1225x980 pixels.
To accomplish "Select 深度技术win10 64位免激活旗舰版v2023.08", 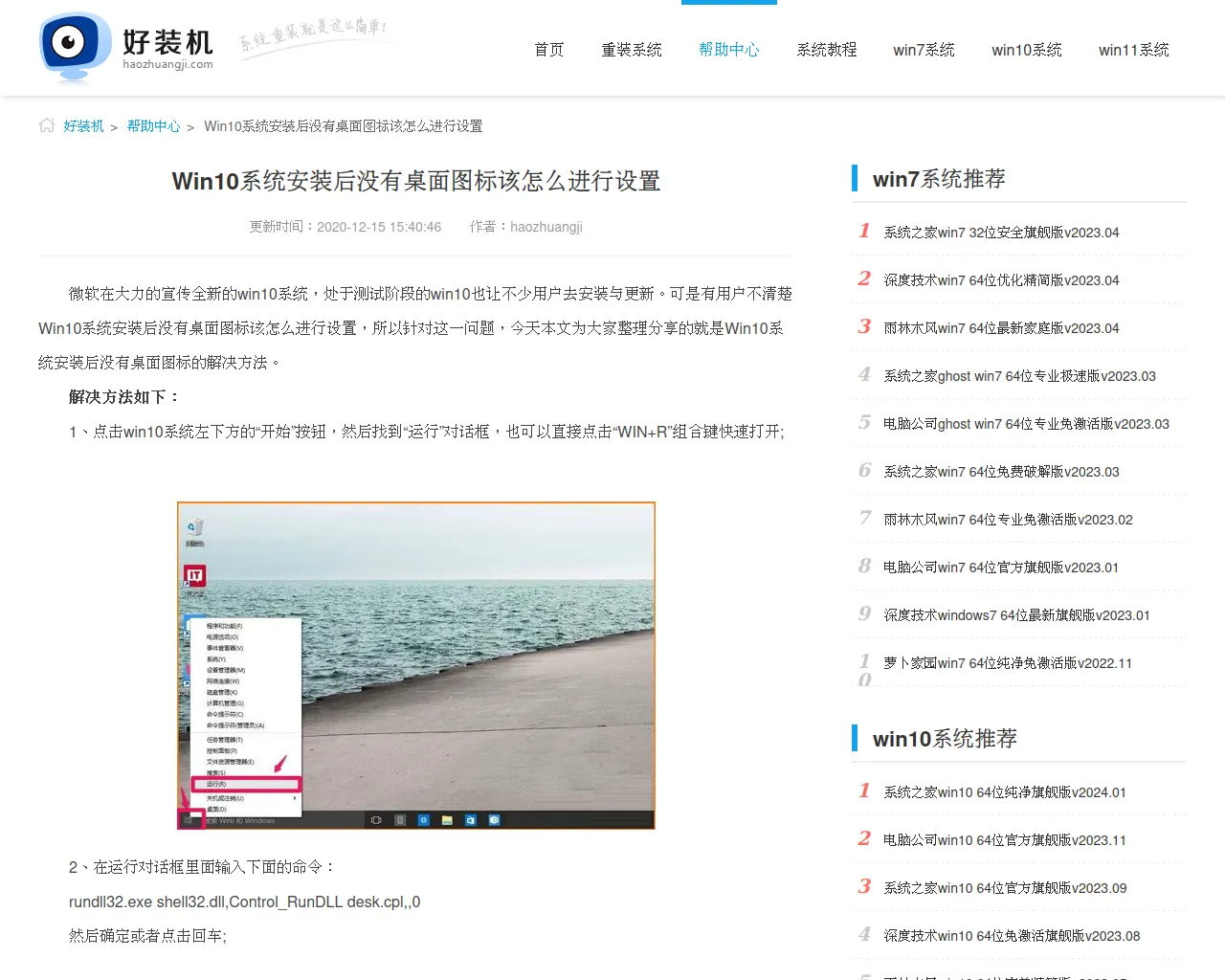I will 1011,936.
